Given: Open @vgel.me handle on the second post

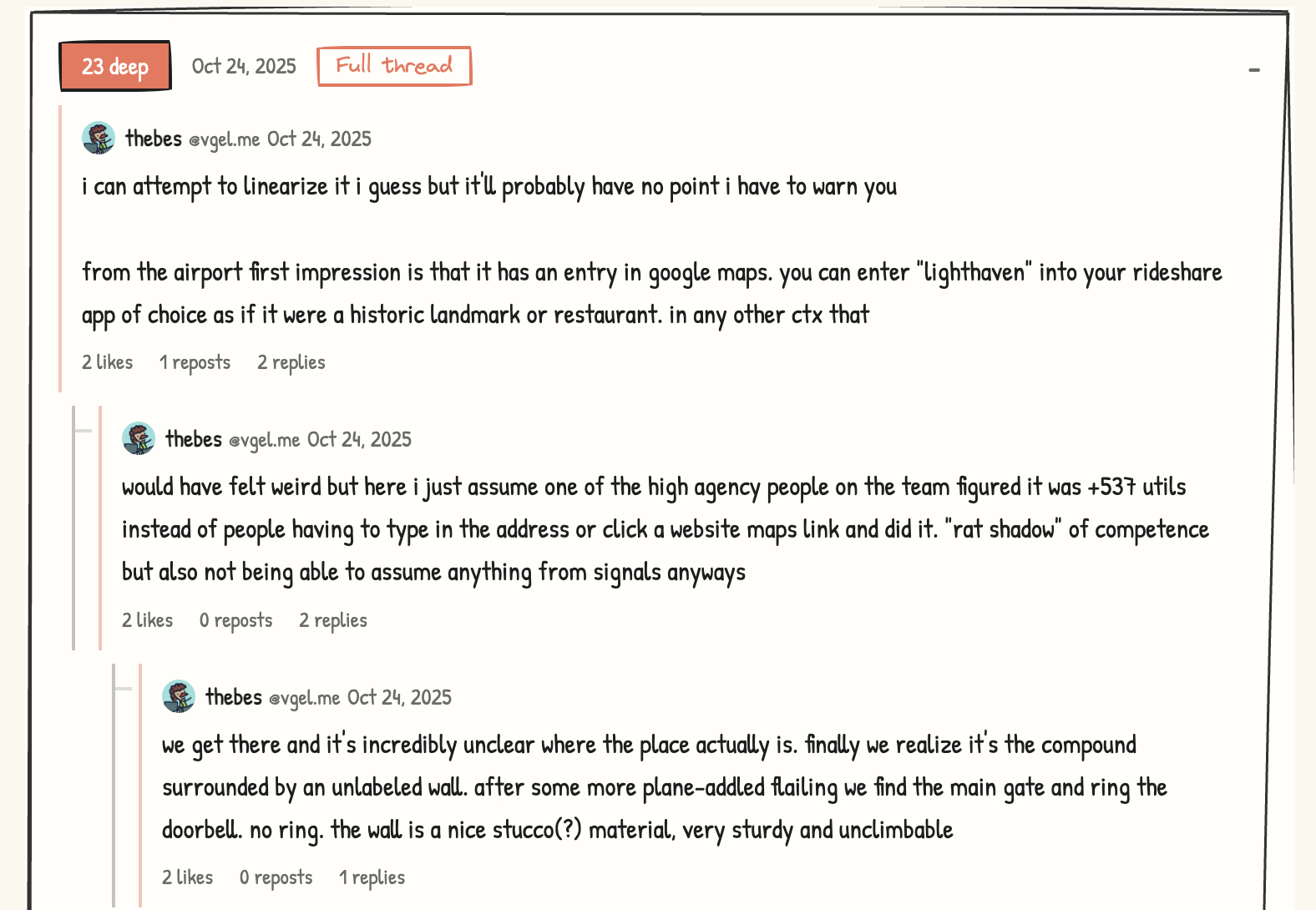Looking at the screenshot, I should (264, 440).
